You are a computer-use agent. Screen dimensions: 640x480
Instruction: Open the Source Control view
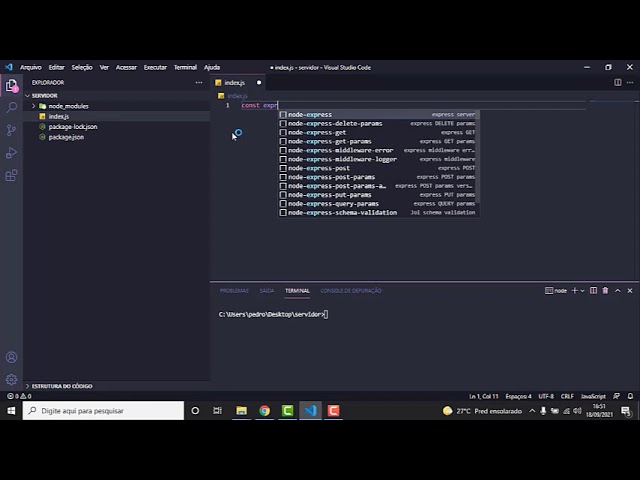11,130
